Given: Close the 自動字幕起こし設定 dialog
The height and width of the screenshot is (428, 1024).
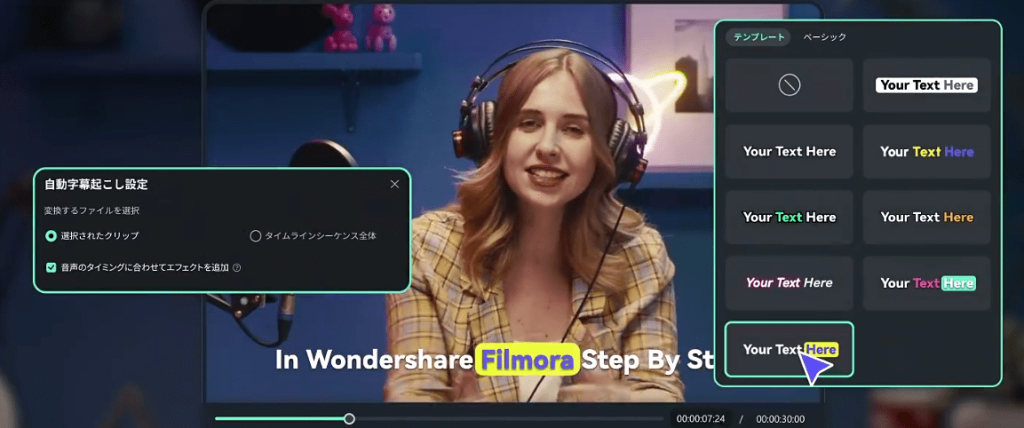Looking at the screenshot, I should click(394, 184).
